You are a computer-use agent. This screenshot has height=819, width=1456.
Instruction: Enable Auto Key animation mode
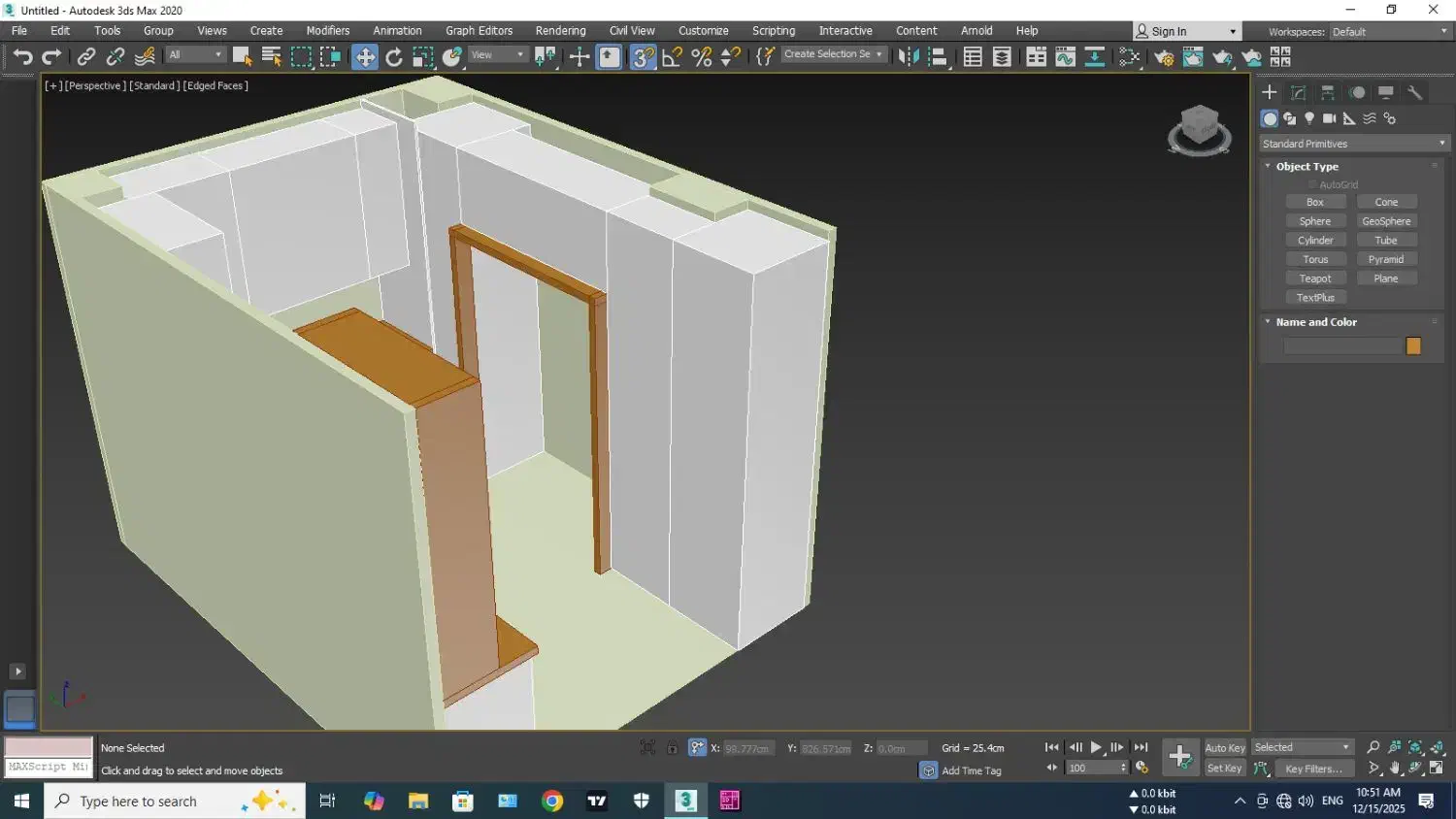click(x=1224, y=748)
